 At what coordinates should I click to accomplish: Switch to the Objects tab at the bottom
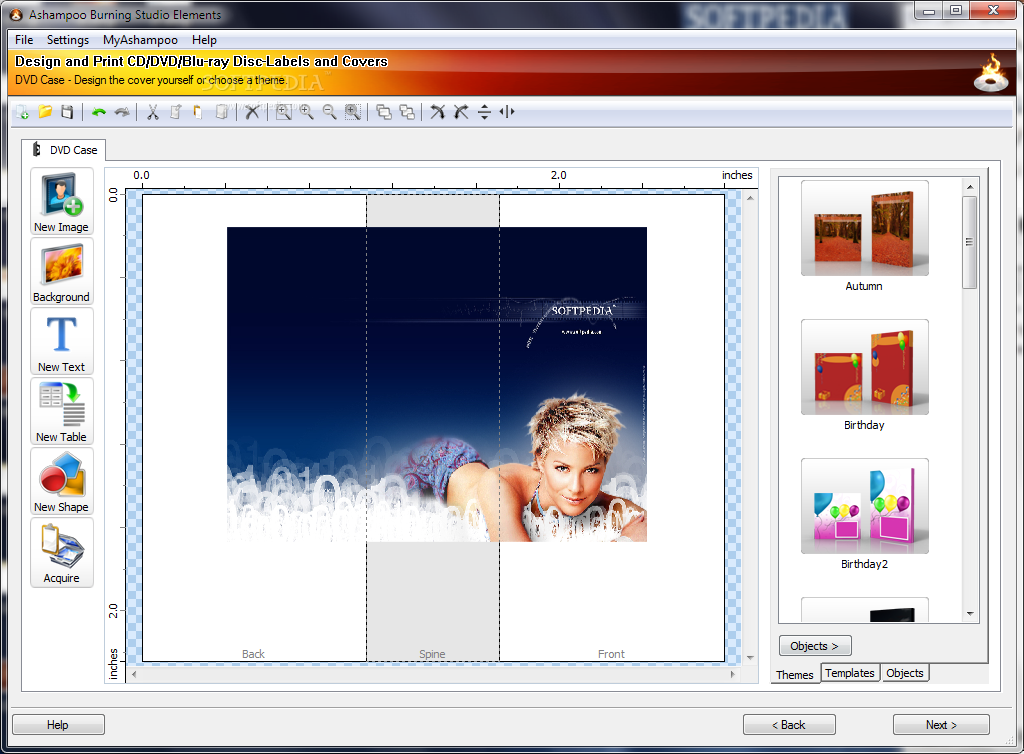pos(904,673)
